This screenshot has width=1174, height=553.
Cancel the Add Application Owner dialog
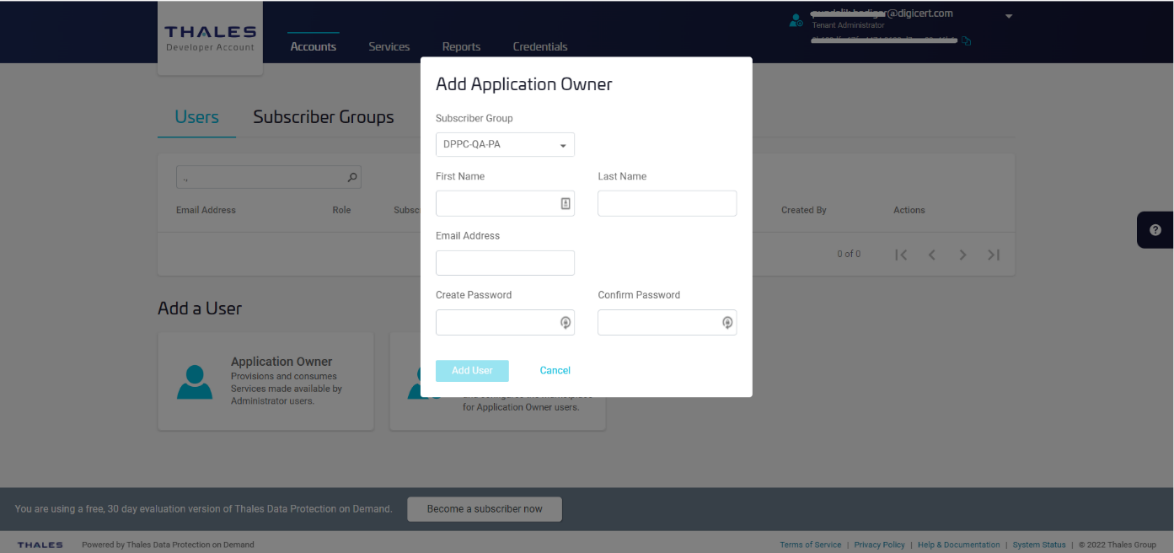tap(555, 371)
